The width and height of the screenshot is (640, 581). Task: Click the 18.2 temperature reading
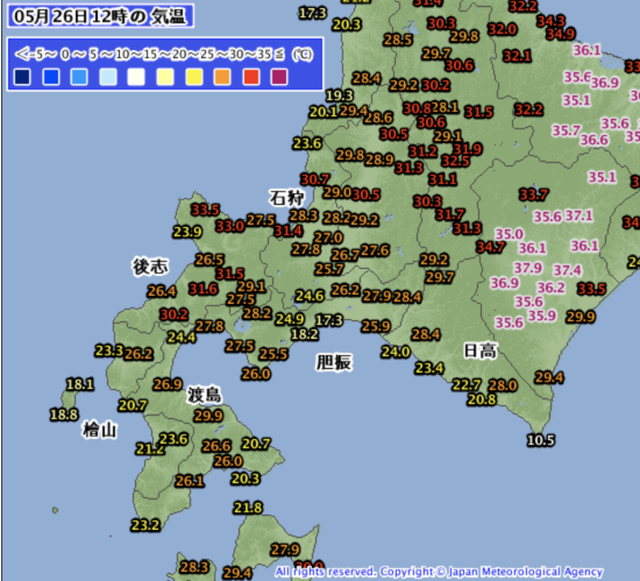(x=304, y=334)
